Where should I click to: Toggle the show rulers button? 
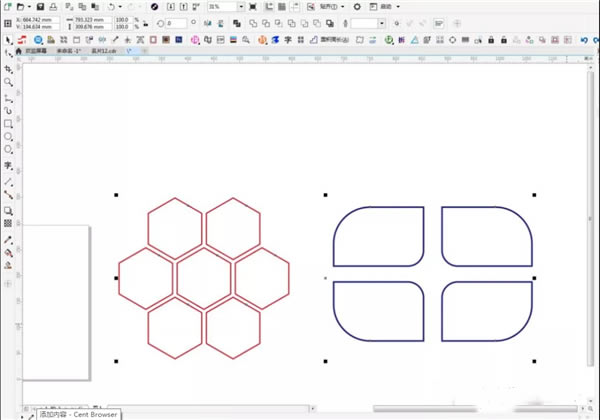(x=269, y=7)
